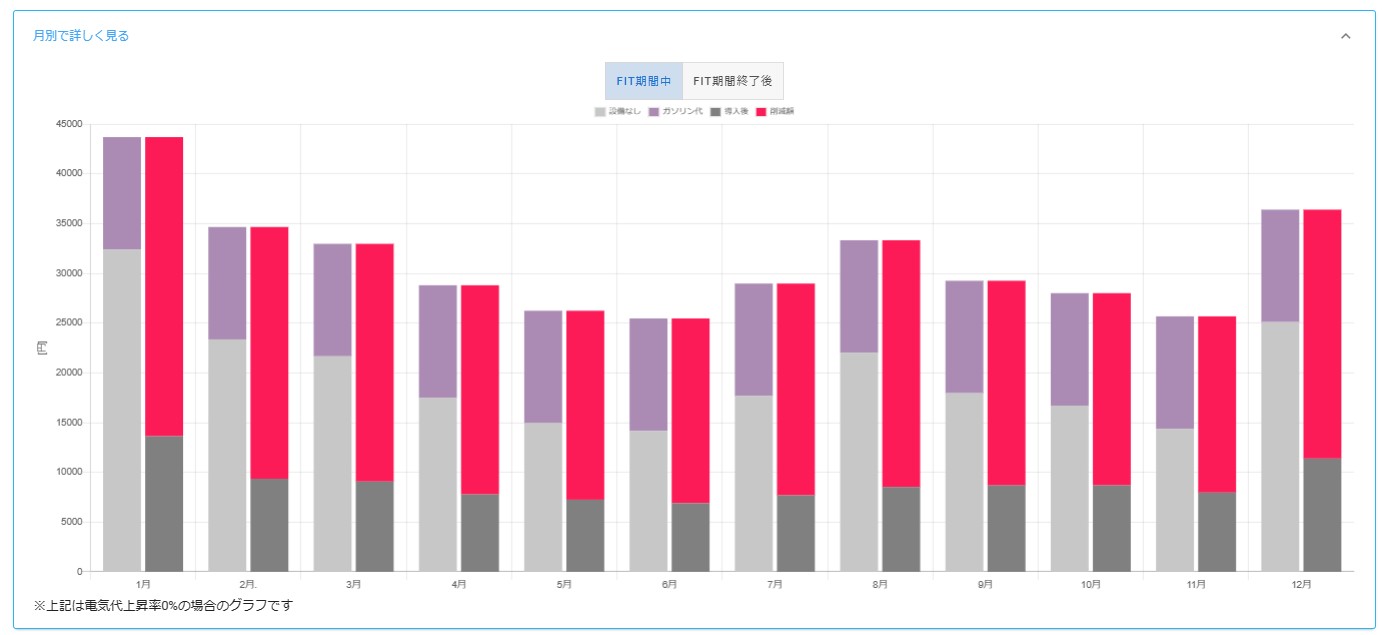Screen dimensions: 1387x635
Task: Click April's light gray 設備なし bar
Action: pyautogui.click(x=438, y=485)
